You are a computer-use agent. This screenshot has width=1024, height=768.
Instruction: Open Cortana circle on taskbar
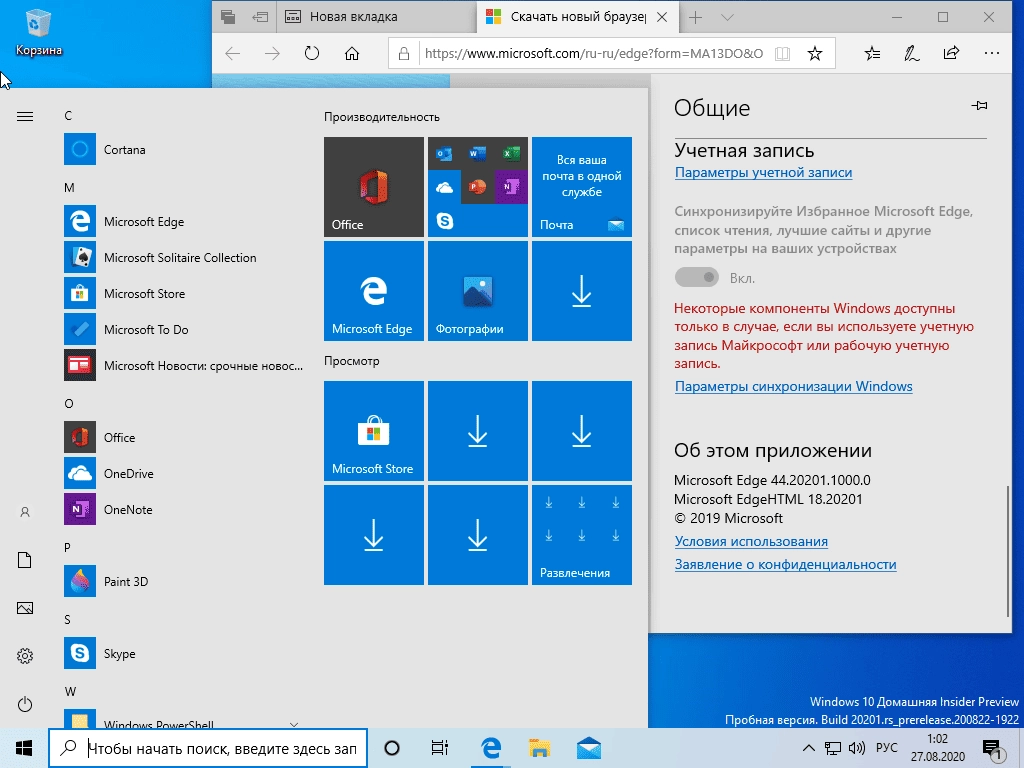pyautogui.click(x=392, y=748)
